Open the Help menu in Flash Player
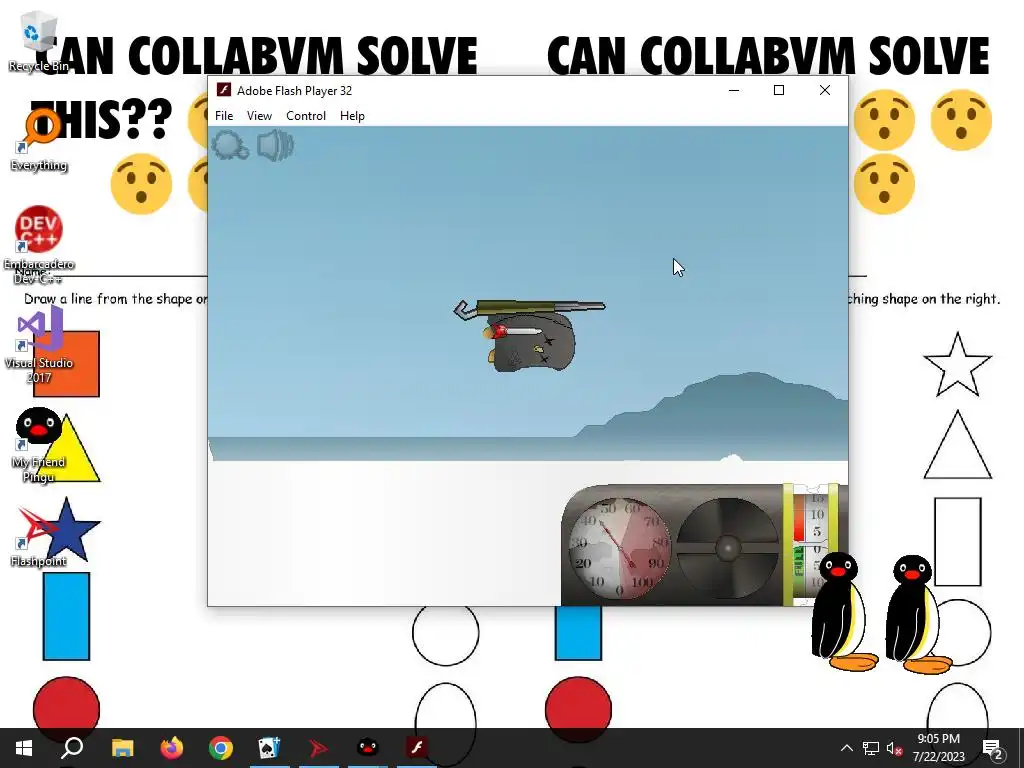This screenshot has width=1024, height=768. click(352, 116)
